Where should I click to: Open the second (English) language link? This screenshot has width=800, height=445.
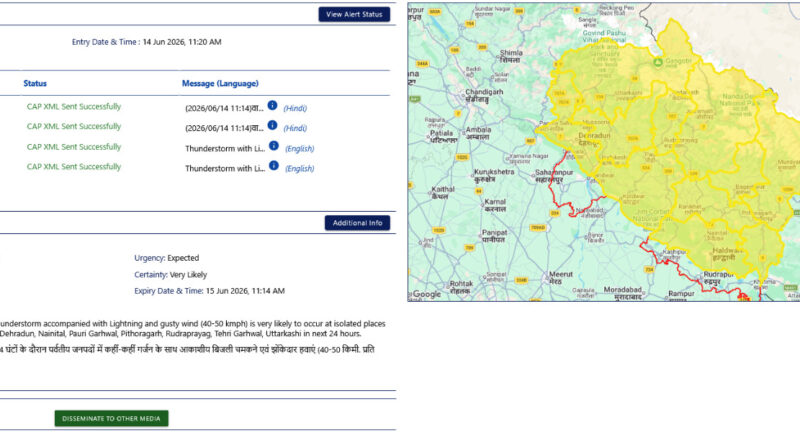299,168
